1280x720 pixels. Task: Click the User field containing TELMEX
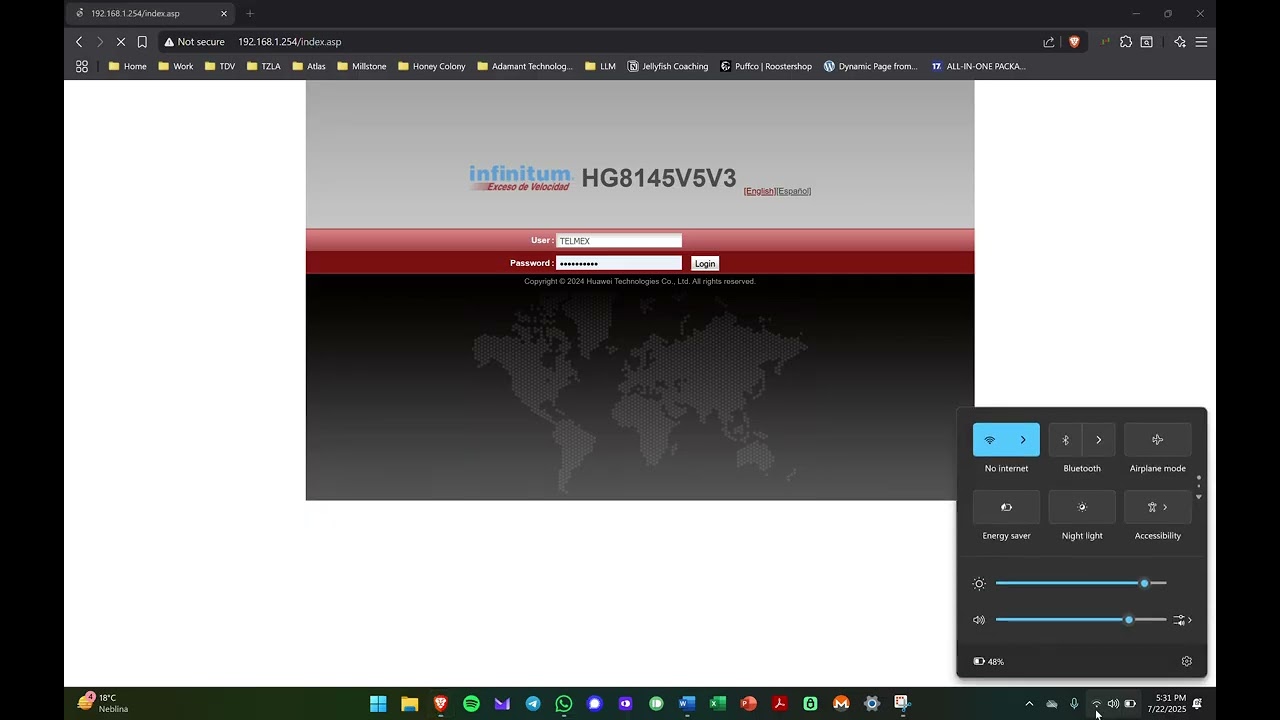(619, 241)
